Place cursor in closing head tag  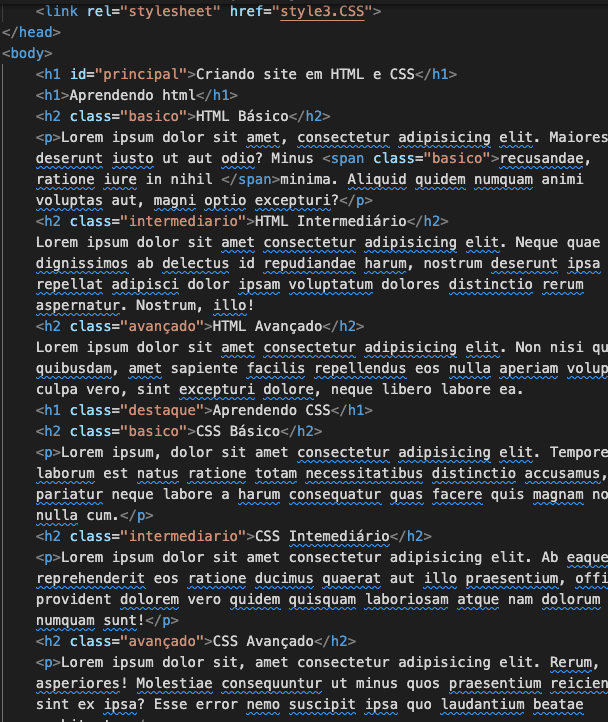[31, 32]
